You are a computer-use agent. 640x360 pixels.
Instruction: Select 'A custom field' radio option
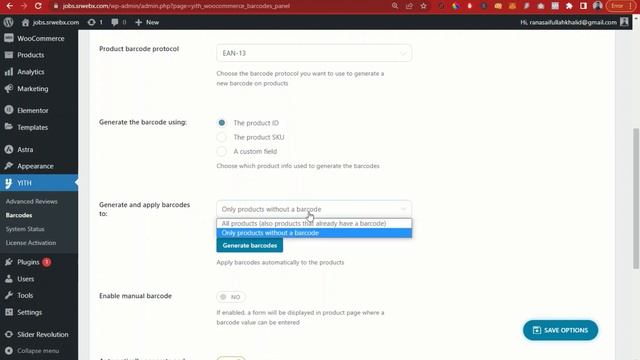222,151
